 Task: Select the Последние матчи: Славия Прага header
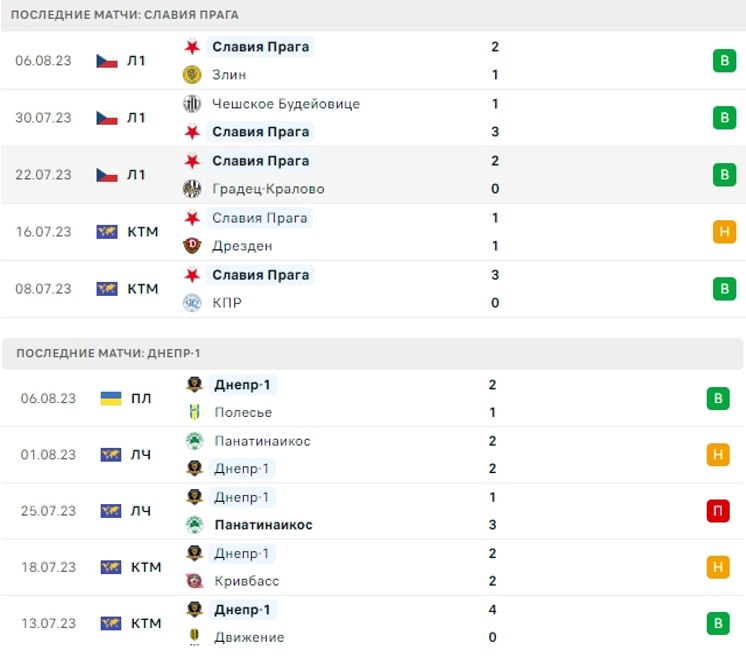(125, 15)
